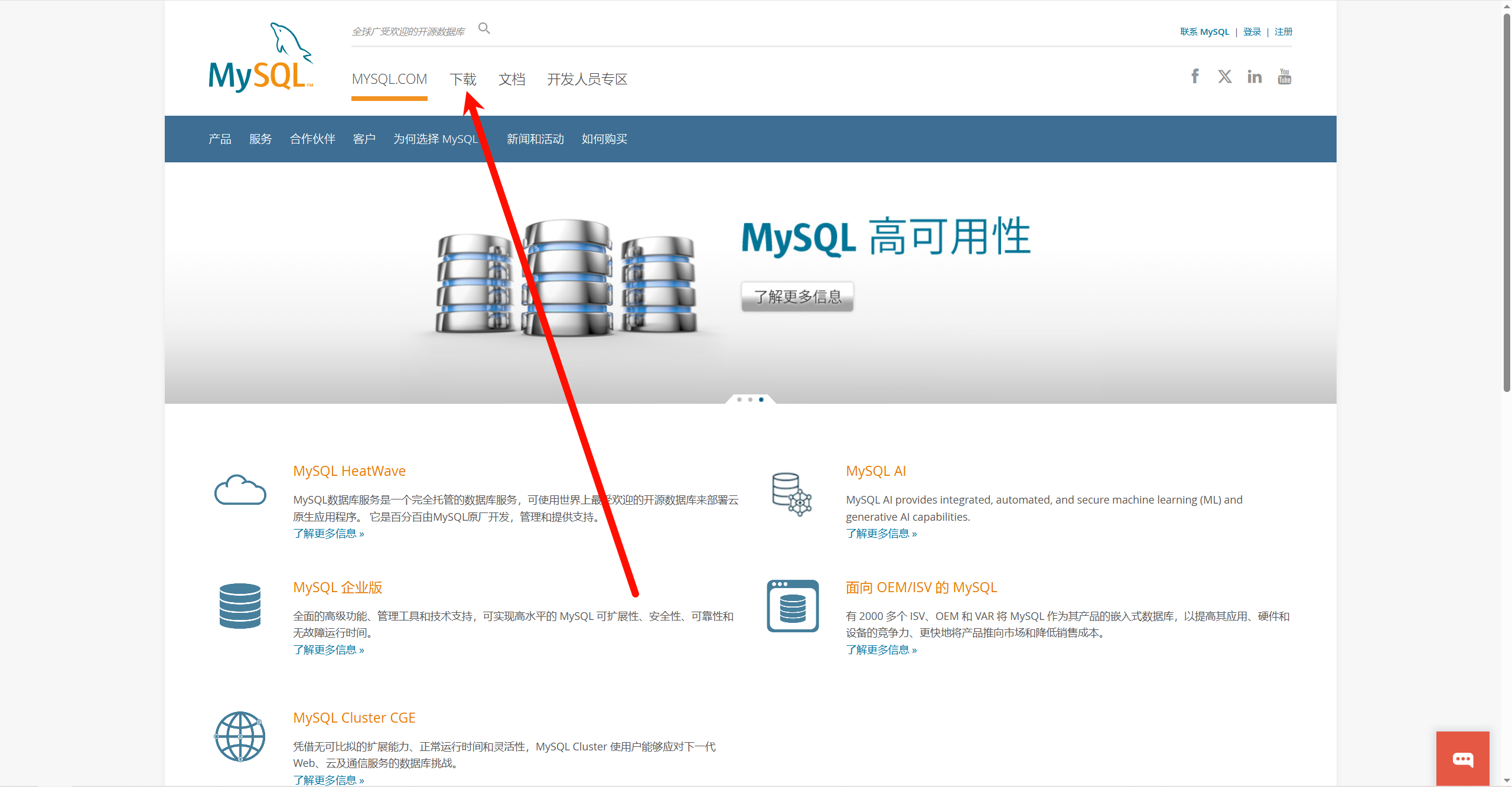The height and width of the screenshot is (787, 1512).
Task: Open the X (Twitter) social icon
Action: [1224, 77]
